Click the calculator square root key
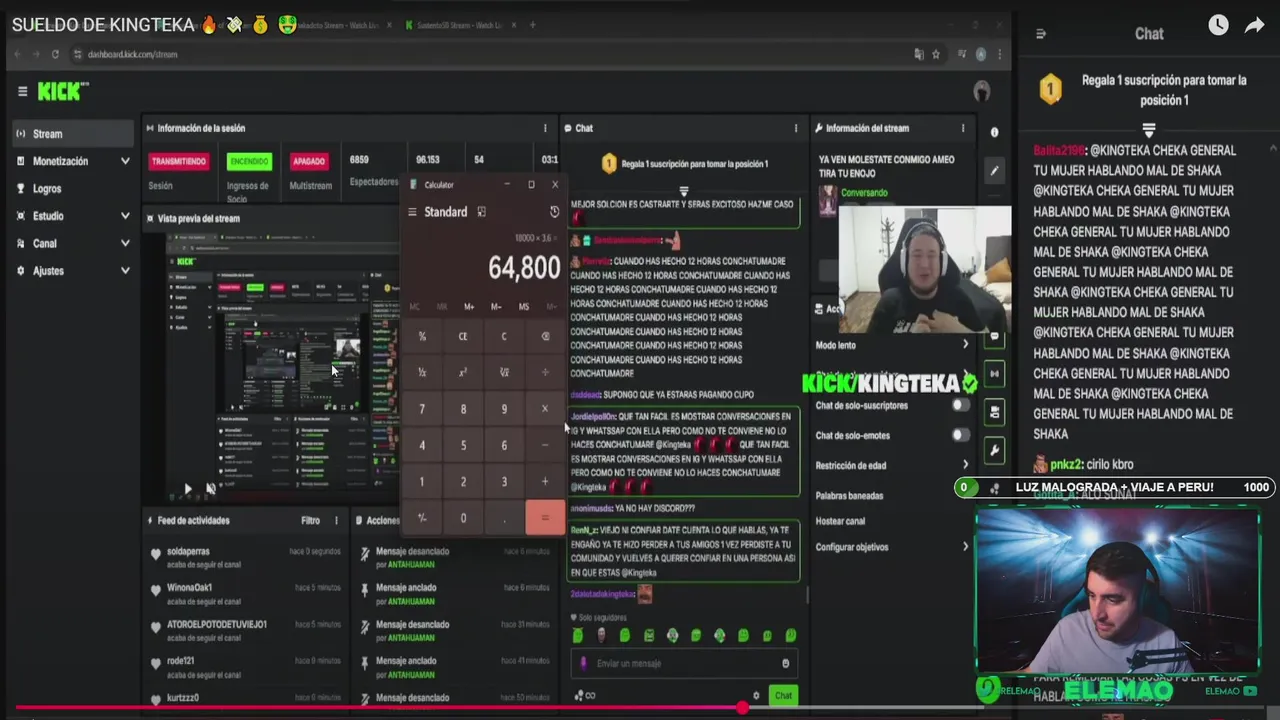1280x720 pixels. tap(504, 372)
